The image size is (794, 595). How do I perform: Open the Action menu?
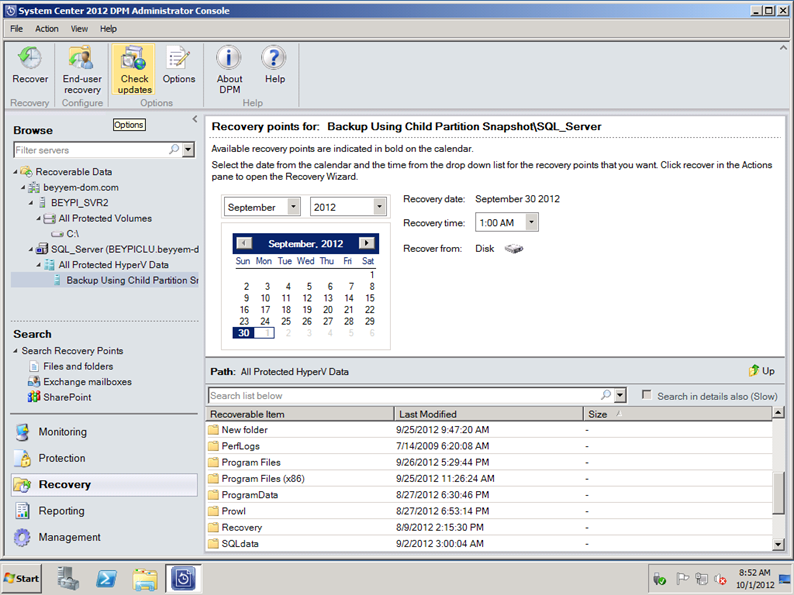[x=47, y=29]
